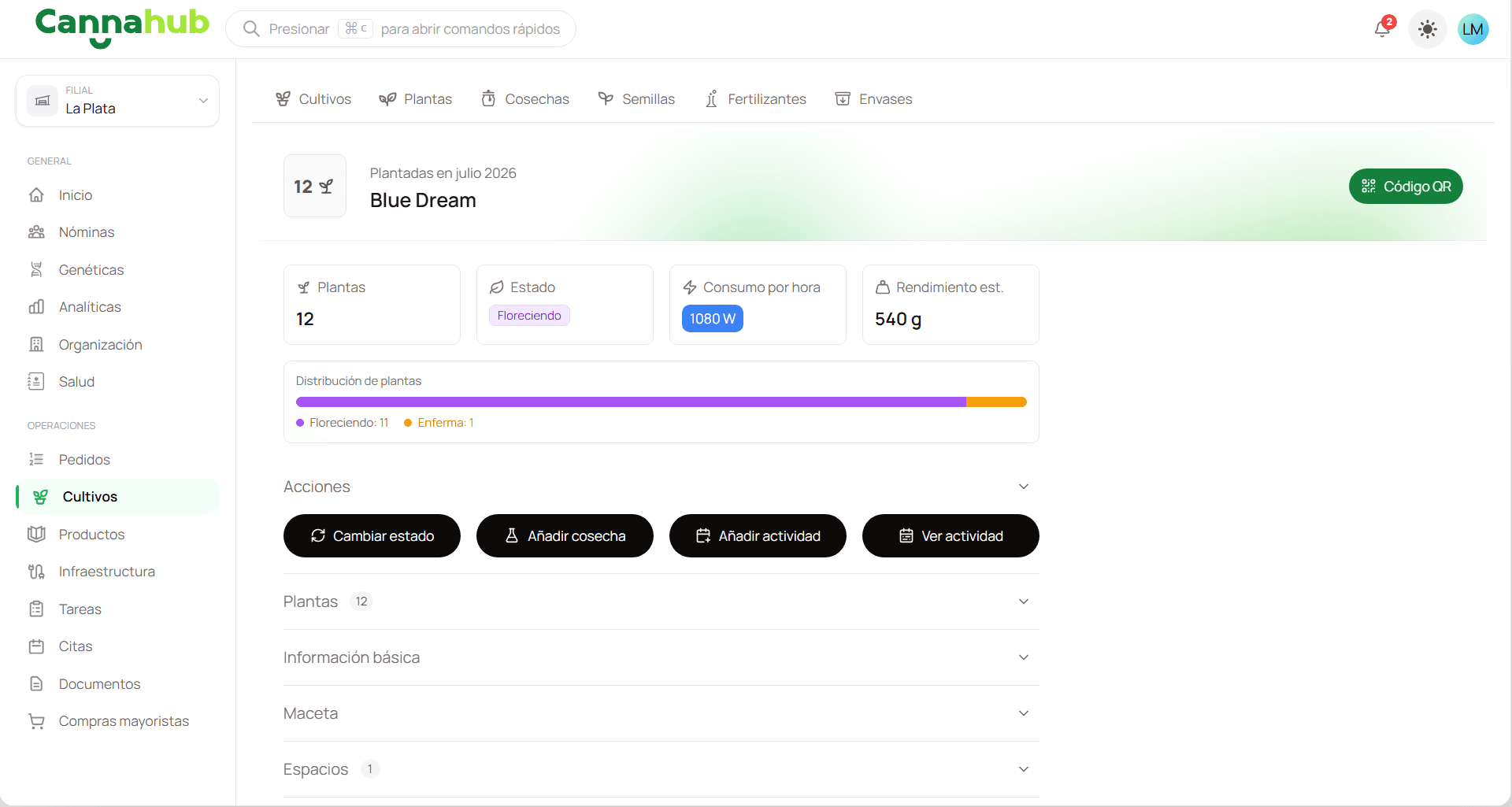
Task: Switch to the Cosechas tab
Action: tap(525, 99)
